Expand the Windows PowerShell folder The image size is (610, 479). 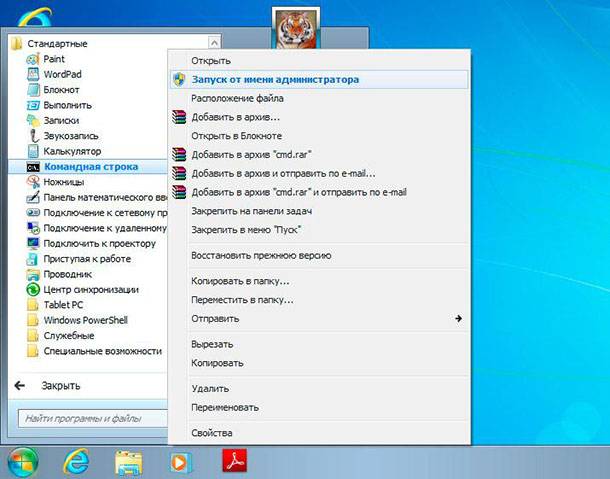coord(77,320)
